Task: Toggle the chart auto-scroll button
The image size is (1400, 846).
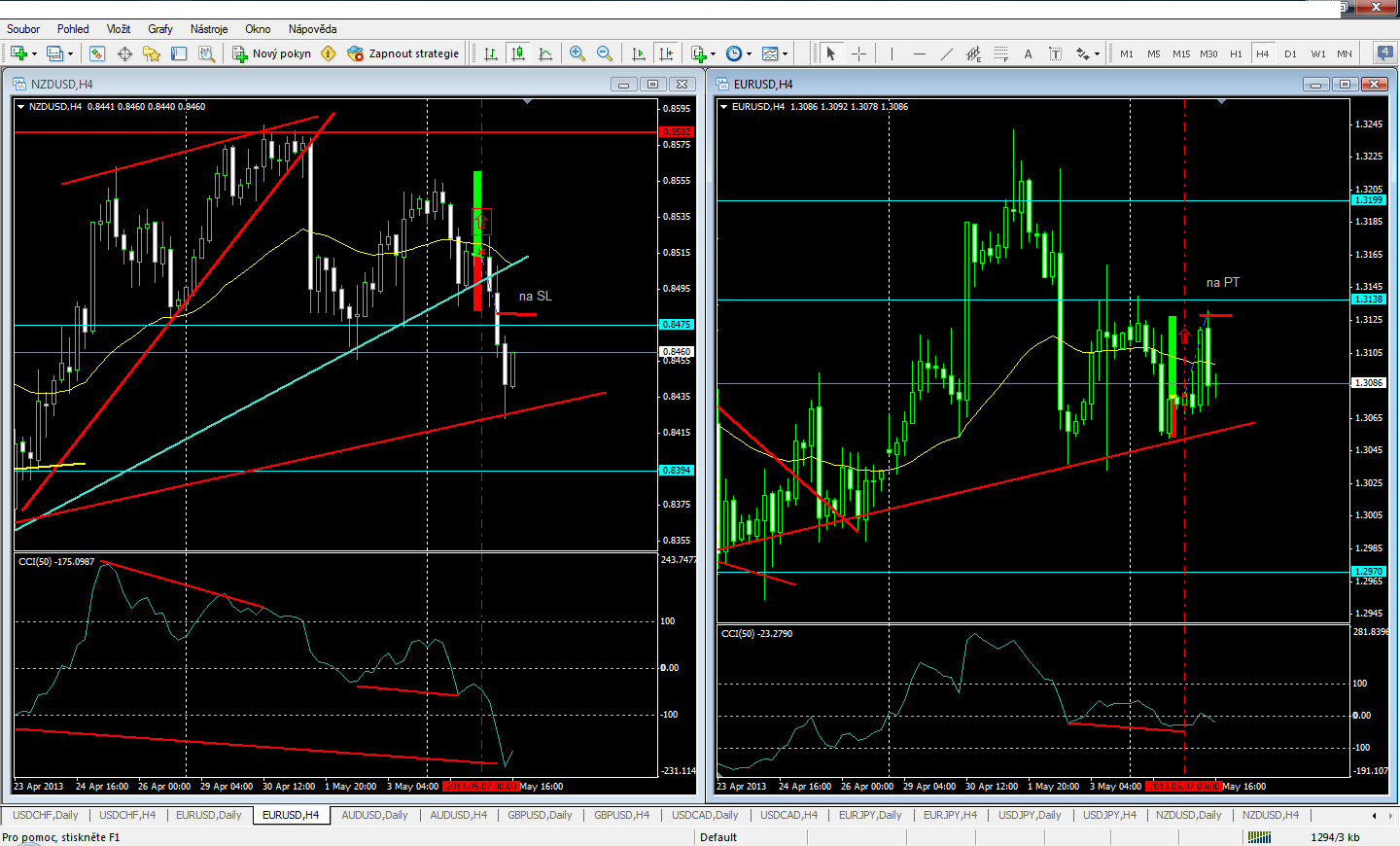Action: pos(639,53)
